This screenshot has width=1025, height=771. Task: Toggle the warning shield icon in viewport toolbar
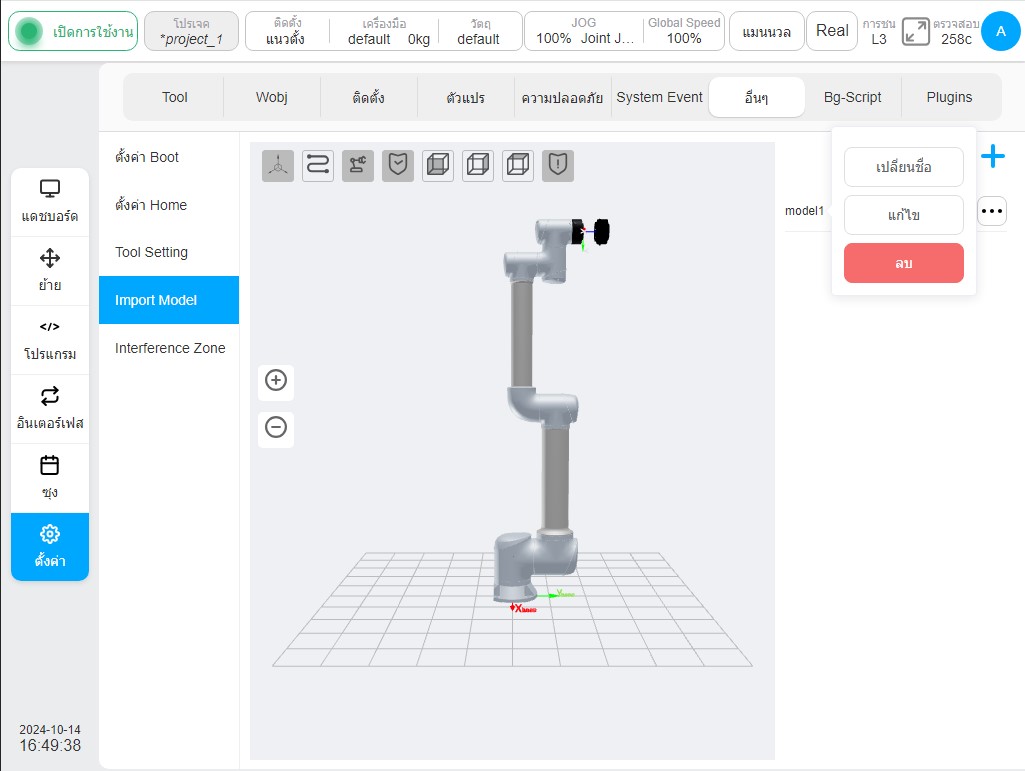click(x=558, y=165)
